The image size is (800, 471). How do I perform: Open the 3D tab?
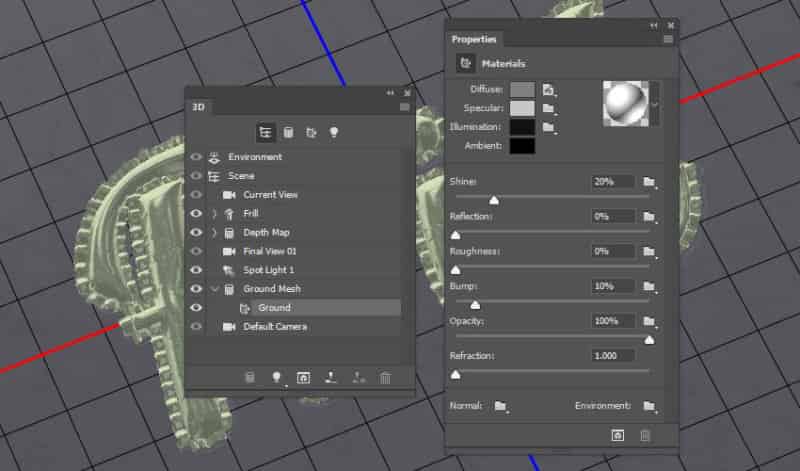tap(198, 107)
